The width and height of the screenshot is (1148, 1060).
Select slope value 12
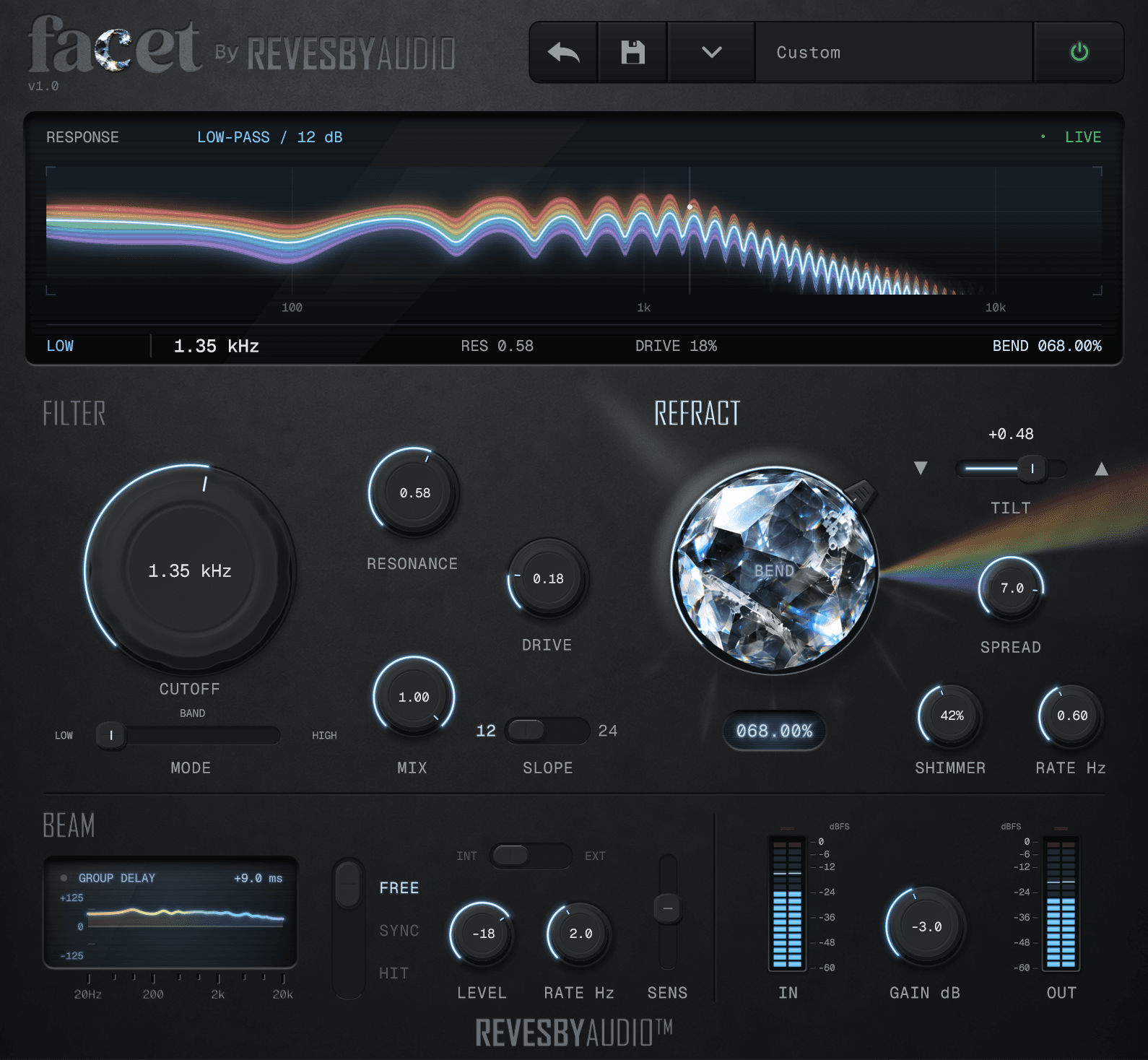(486, 731)
